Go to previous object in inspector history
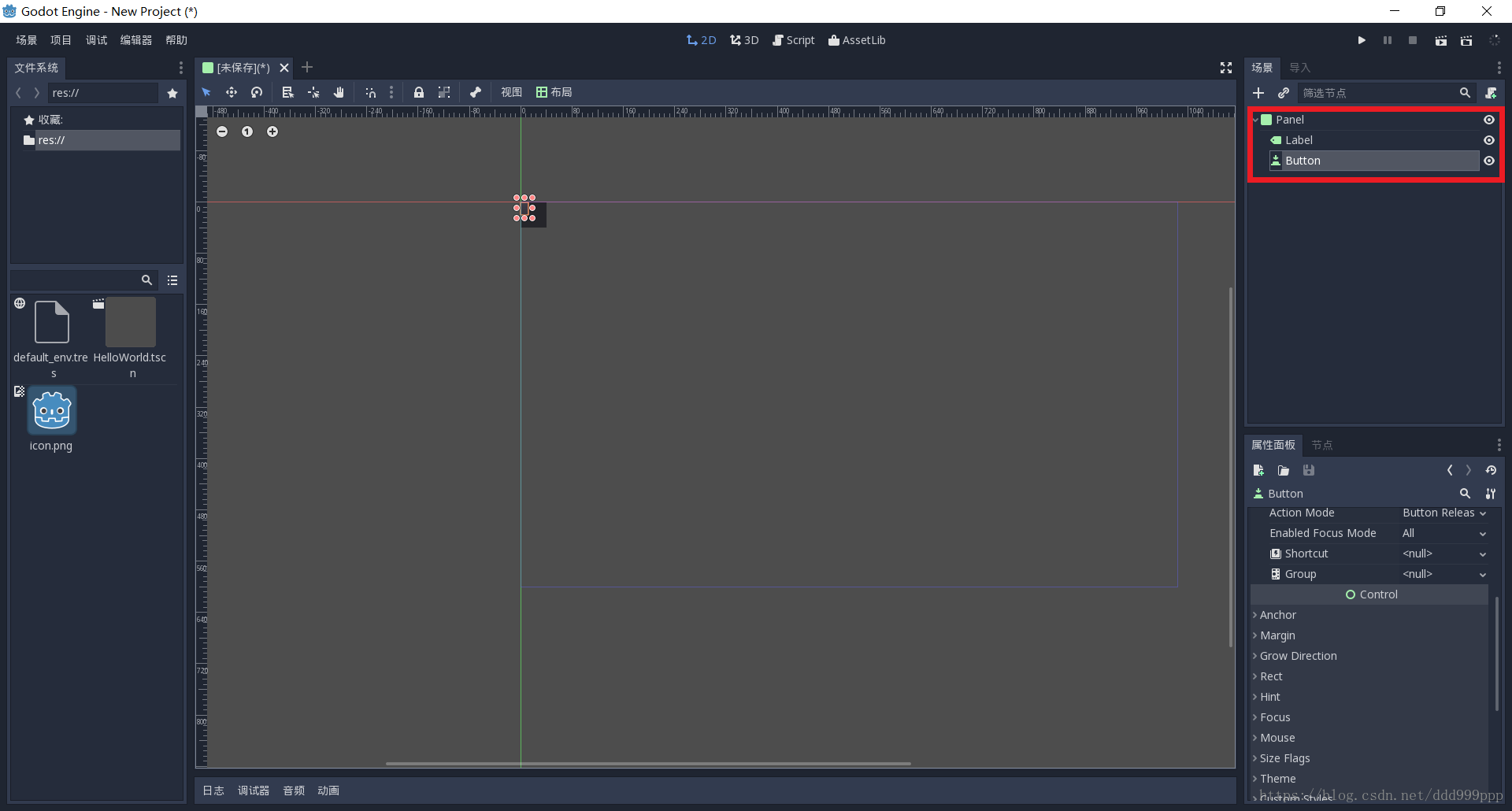 [1450, 470]
